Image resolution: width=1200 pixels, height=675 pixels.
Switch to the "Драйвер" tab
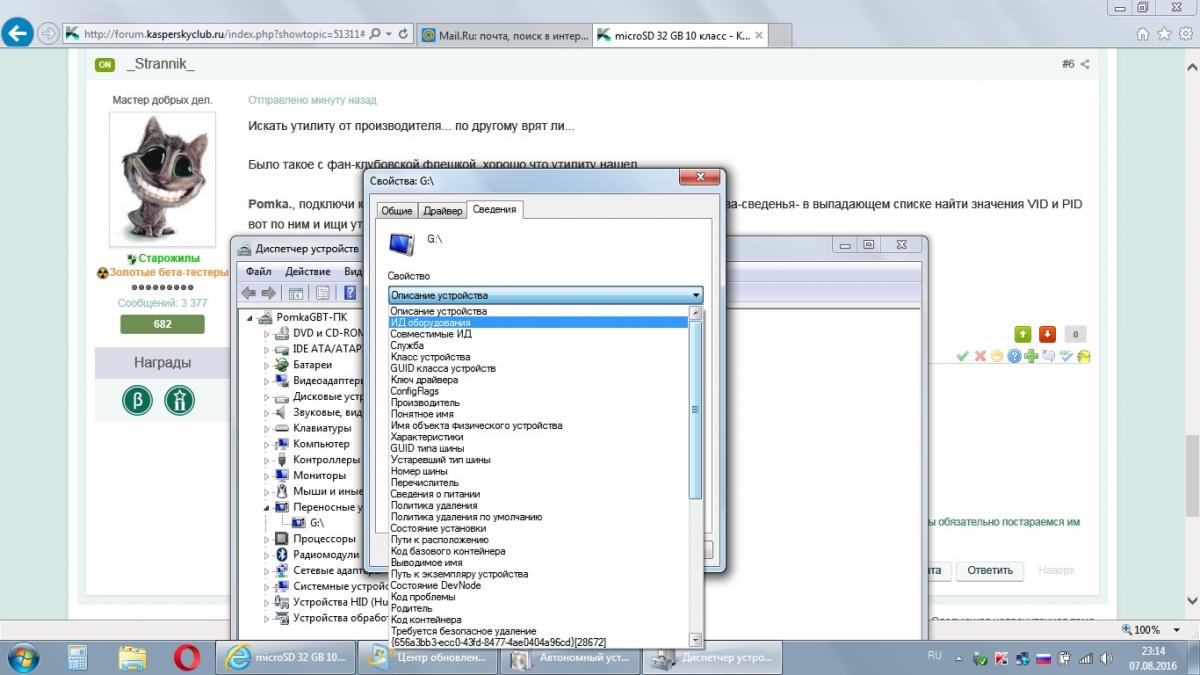(442, 210)
